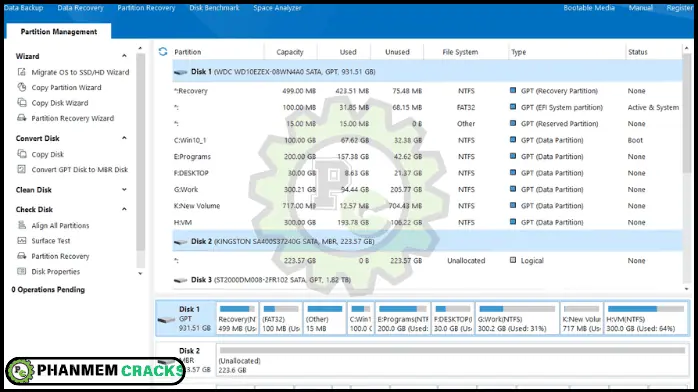Open Partition Recovery in top bar
698x392 pixels.
pos(146,8)
